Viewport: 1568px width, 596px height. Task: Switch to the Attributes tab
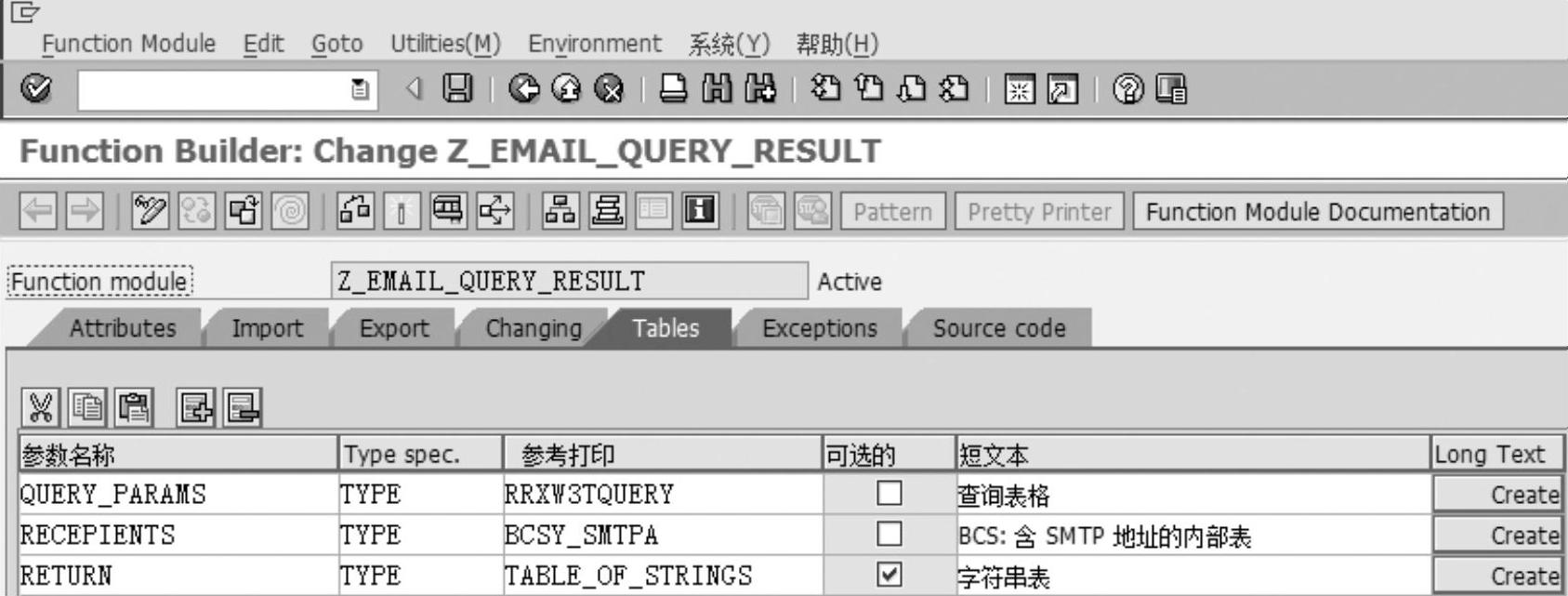coord(122,328)
